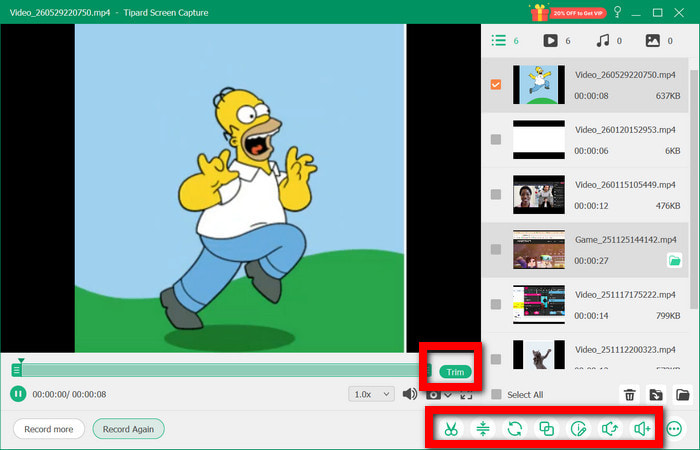Click file name Video_251117175222.mp4
The width and height of the screenshot is (700, 450).
pos(625,294)
